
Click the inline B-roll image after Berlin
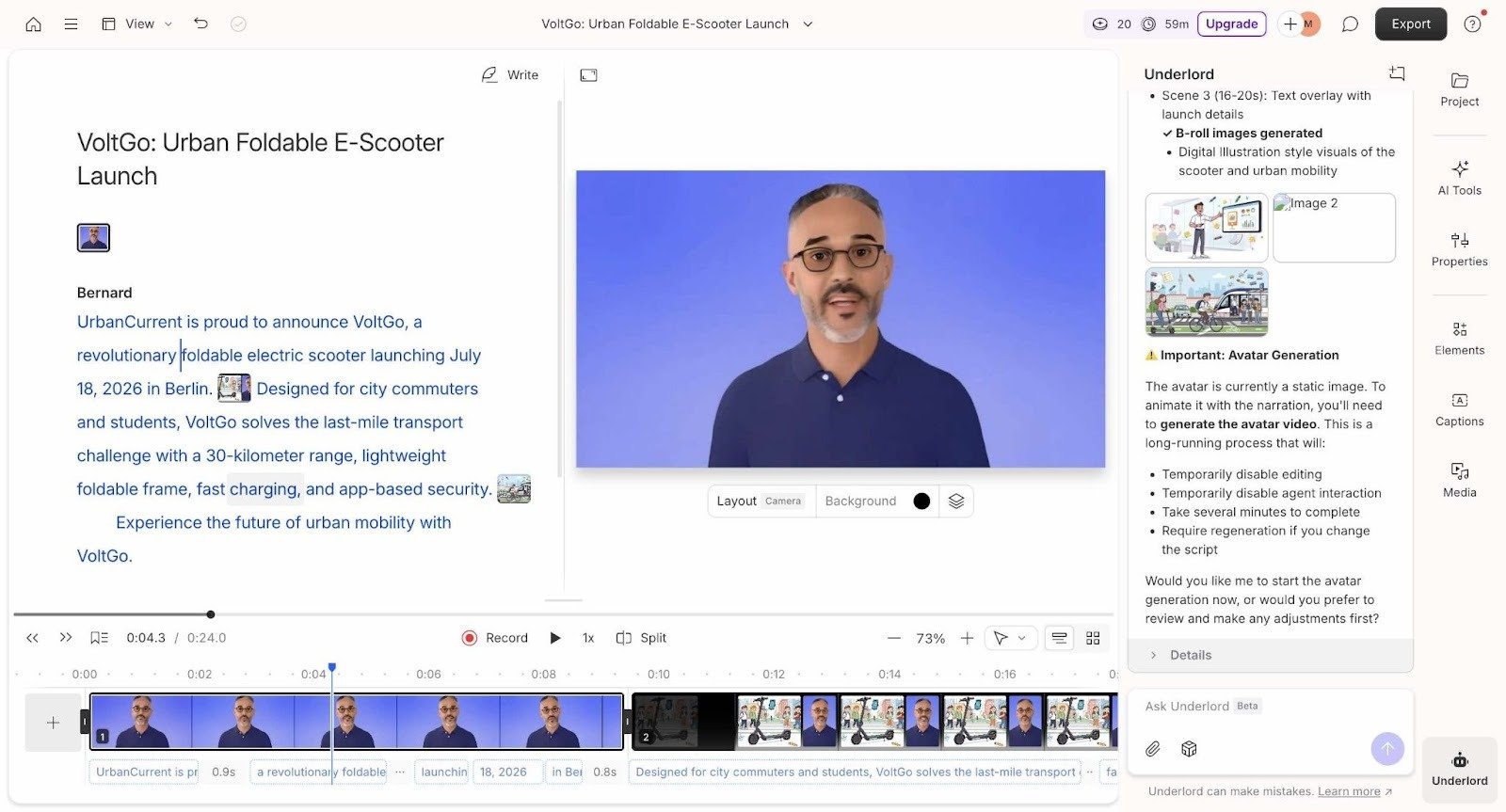(x=233, y=388)
